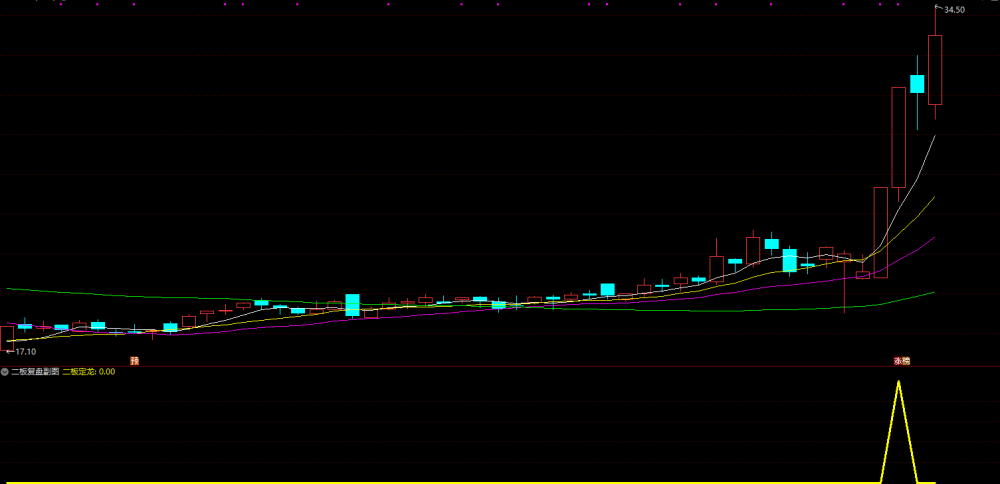Image resolution: width=1000 pixels, height=484 pixels.
Task: Select the 二板复盘副图 indicator name
Action: pos(35,371)
